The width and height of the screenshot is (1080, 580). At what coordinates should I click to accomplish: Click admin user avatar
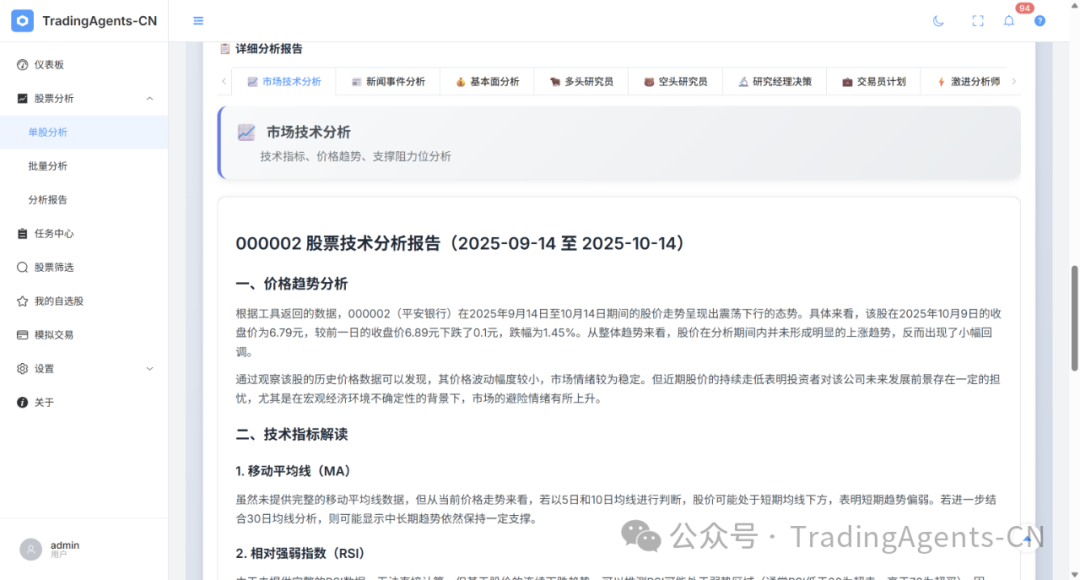pyautogui.click(x=31, y=549)
